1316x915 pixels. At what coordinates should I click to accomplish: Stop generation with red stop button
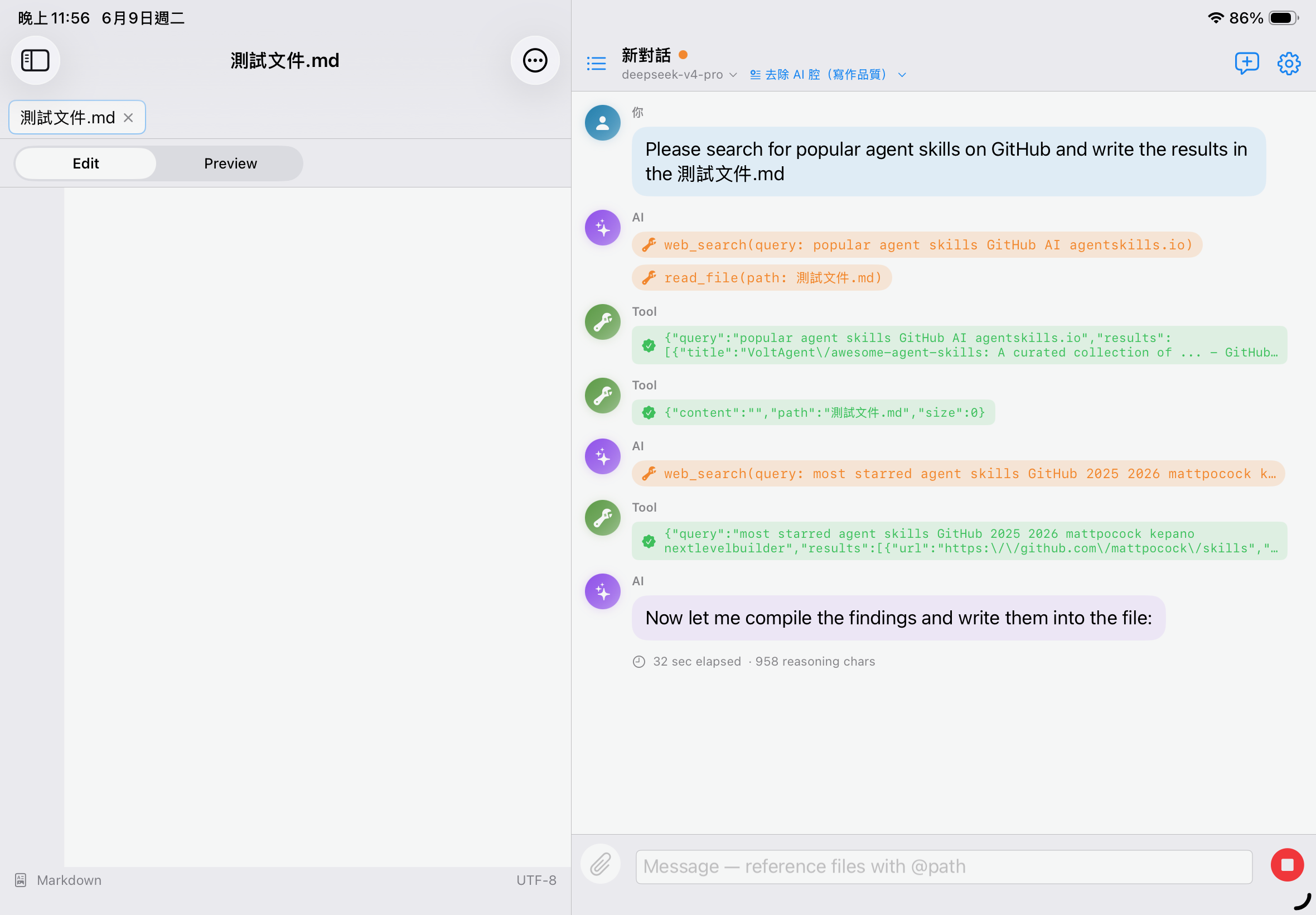coord(1287,865)
